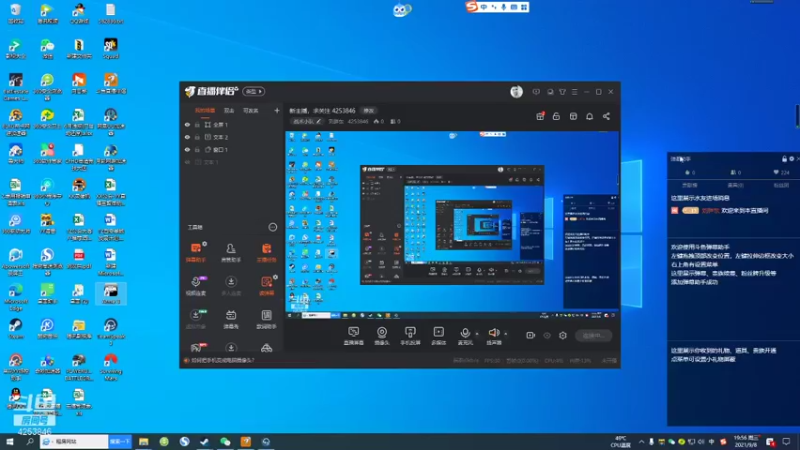Add the camera source
The width and height of the screenshot is (800, 450).
point(382,336)
